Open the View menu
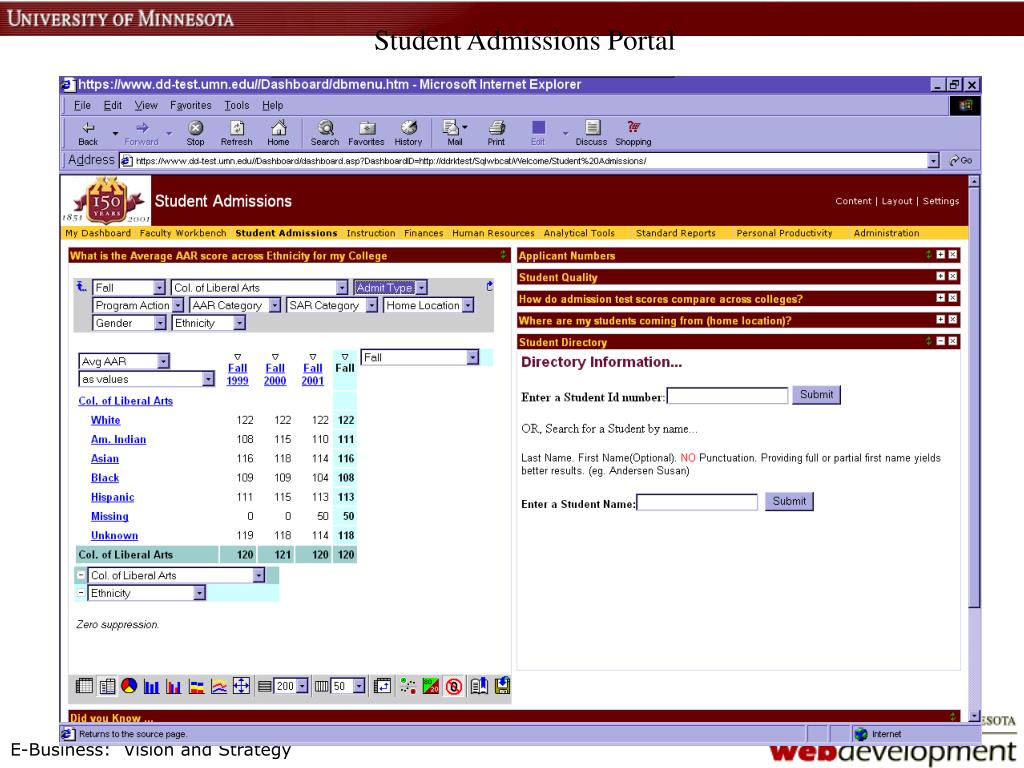 coord(146,105)
